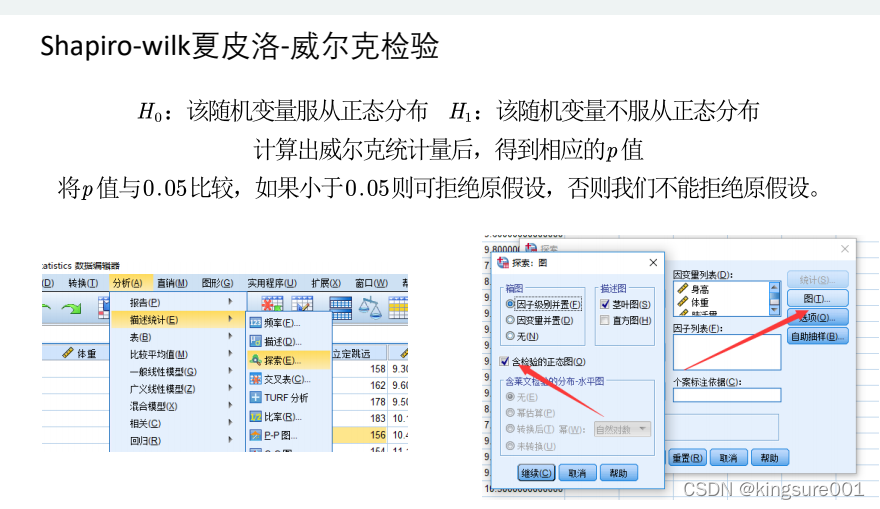Open the 实用程序(U) menu

tap(272, 283)
